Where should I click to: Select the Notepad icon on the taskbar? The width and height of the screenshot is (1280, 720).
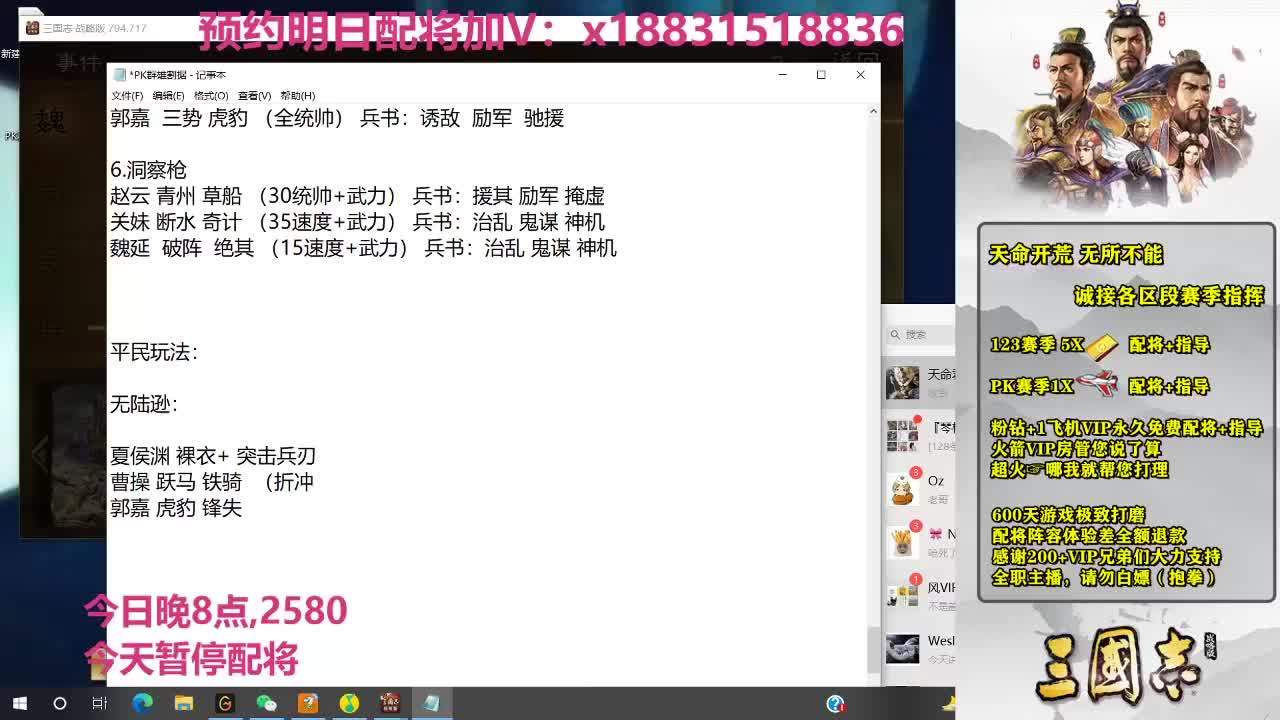432,704
